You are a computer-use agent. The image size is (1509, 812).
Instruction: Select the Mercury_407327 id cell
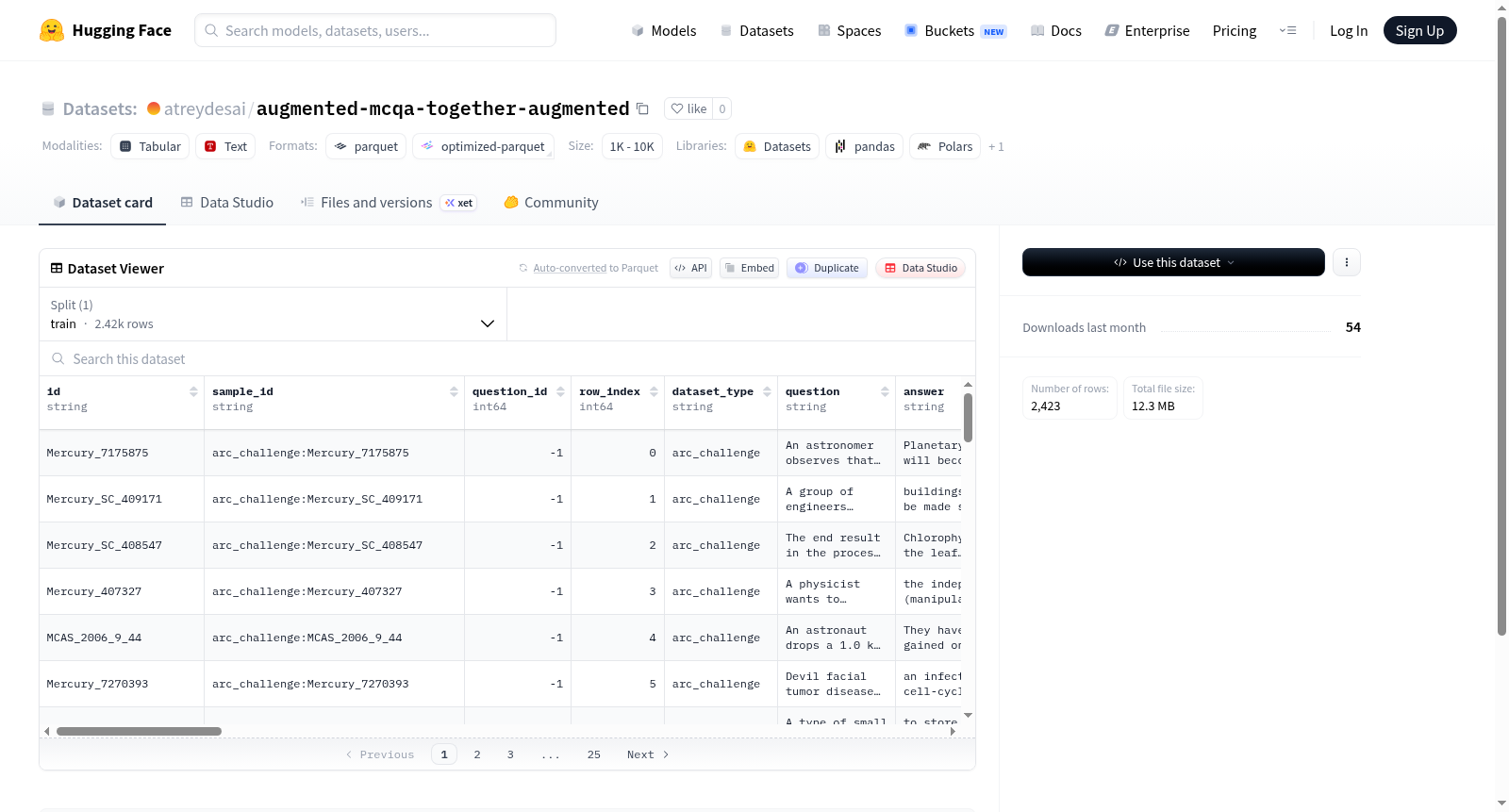click(122, 591)
